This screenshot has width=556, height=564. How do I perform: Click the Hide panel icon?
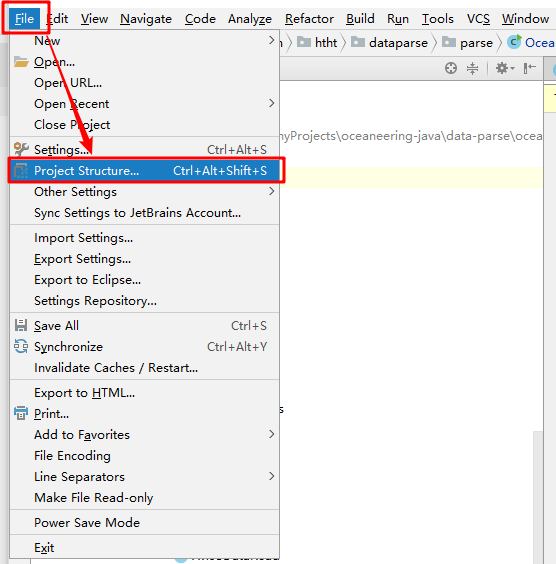click(530, 68)
